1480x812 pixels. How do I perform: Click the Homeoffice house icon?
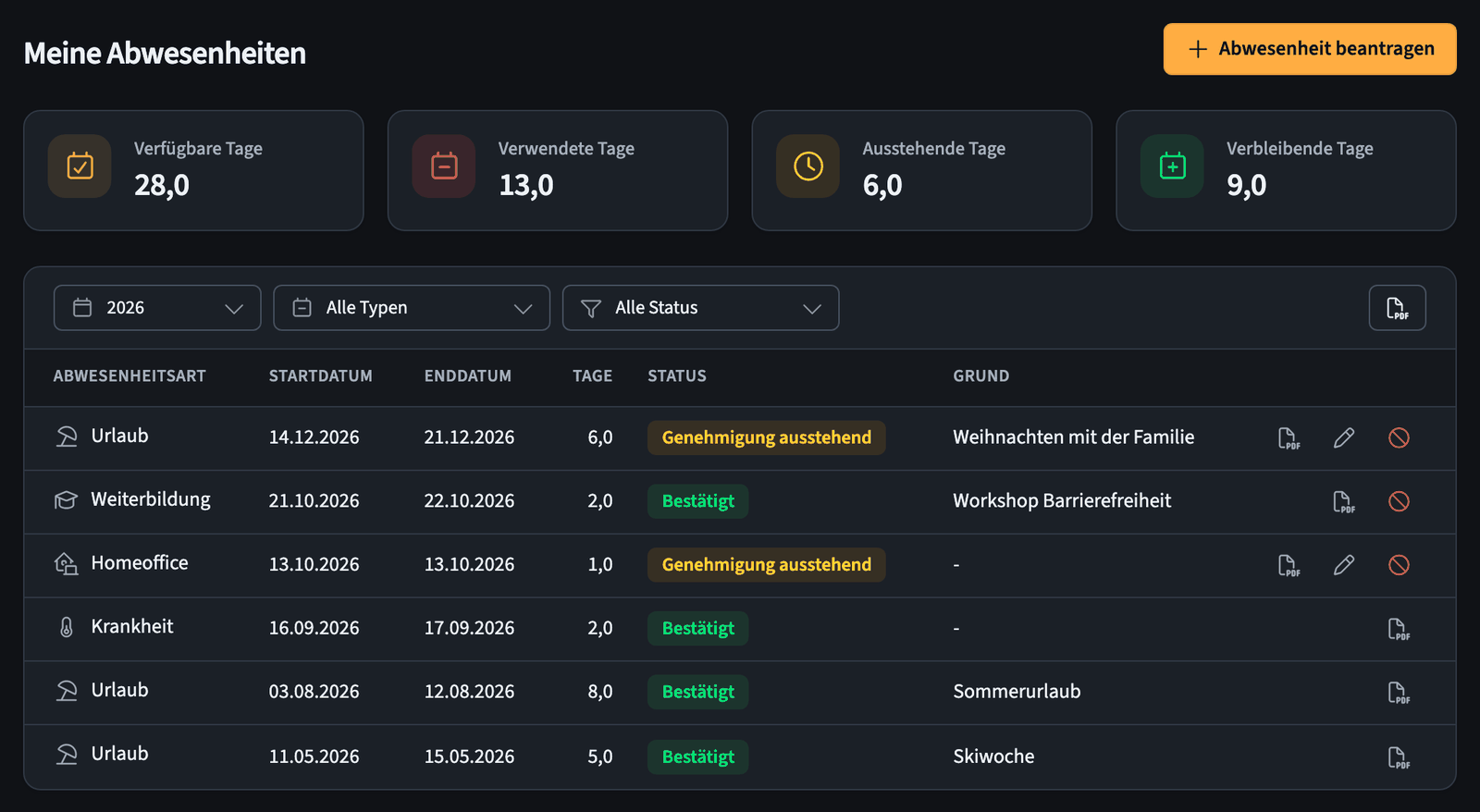point(66,563)
